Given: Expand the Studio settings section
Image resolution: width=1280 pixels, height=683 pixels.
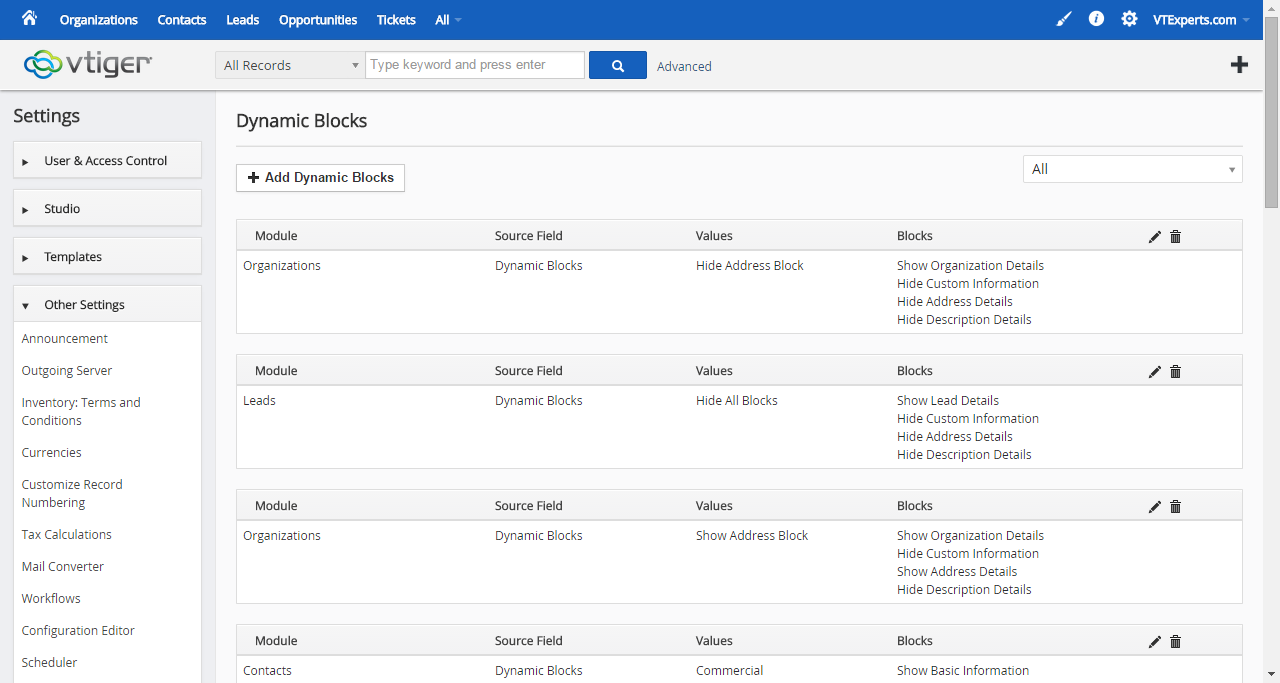Looking at the screenshot, I should 107,208.
